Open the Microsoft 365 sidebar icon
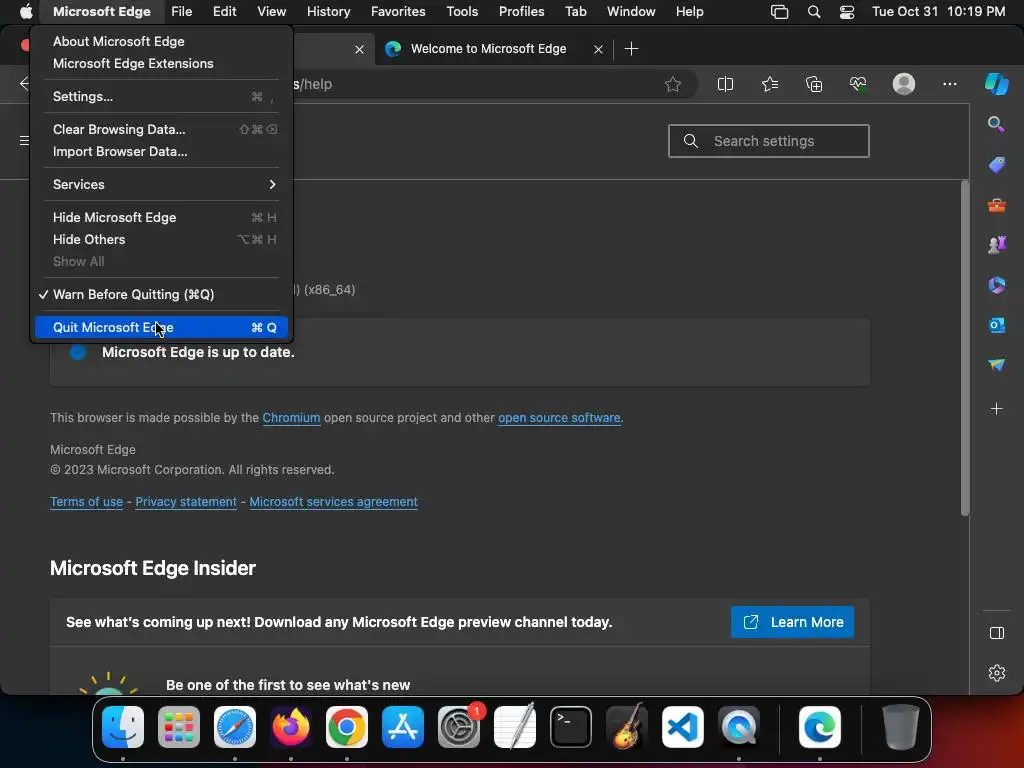Viewport: 1024px width, 768px height. pyautogui.click(x=997, y=285)
